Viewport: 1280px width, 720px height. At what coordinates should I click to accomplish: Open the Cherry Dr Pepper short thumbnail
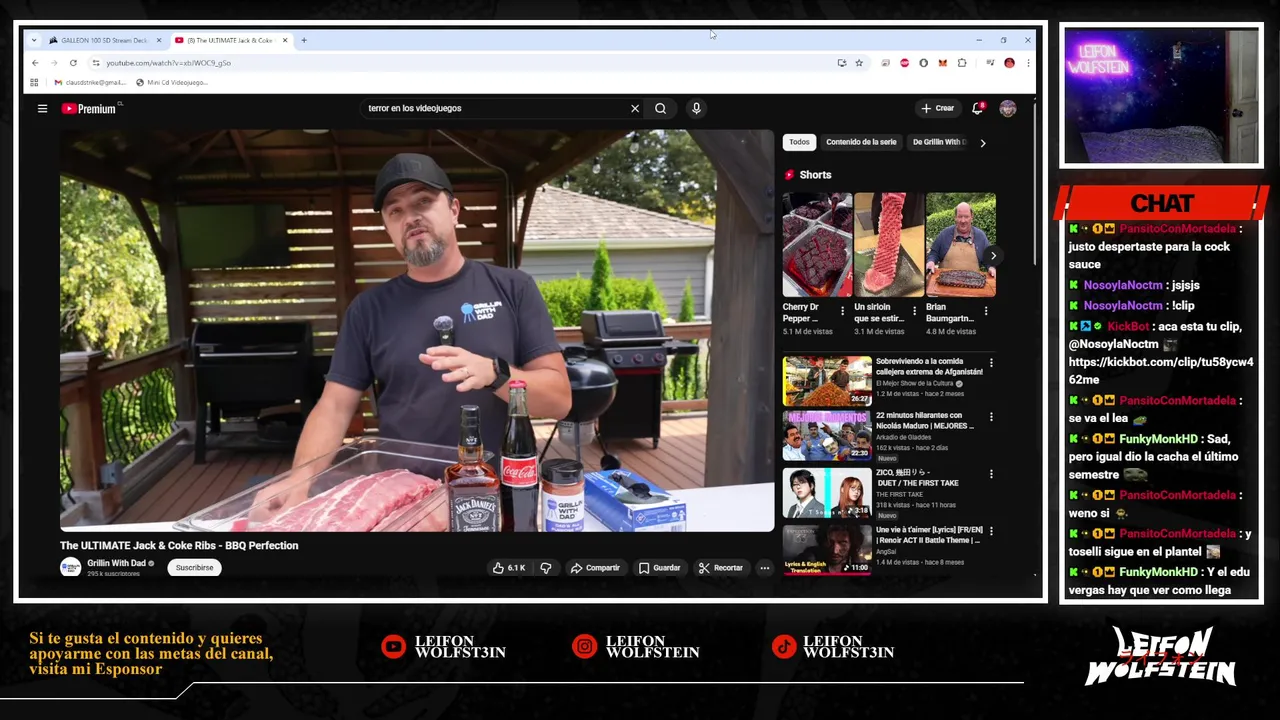[817, 245]
